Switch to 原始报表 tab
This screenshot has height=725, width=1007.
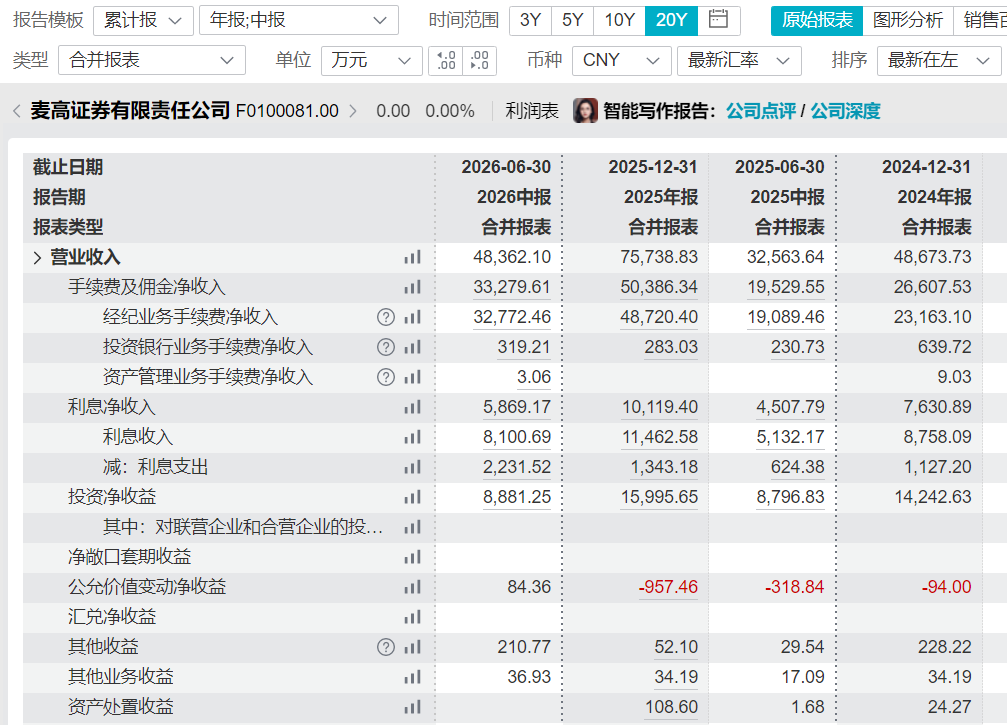[x=817, y=20]
